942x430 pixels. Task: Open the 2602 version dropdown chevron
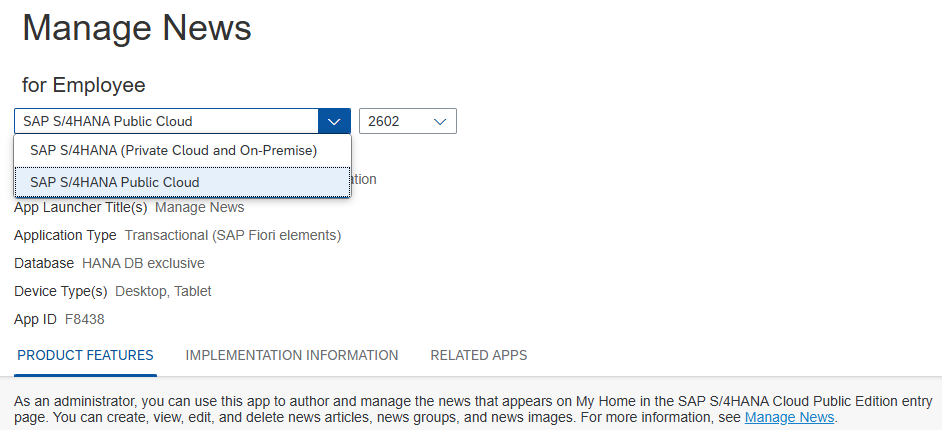point(440,121)
